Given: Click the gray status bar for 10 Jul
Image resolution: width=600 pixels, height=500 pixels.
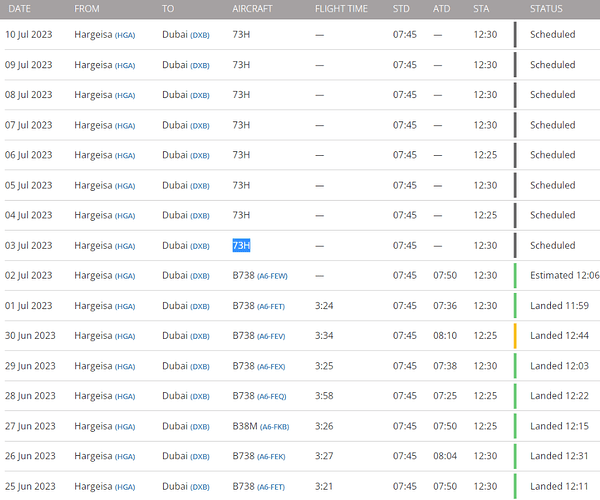Looking at the screenshot, I should click(x=515, y=35).
